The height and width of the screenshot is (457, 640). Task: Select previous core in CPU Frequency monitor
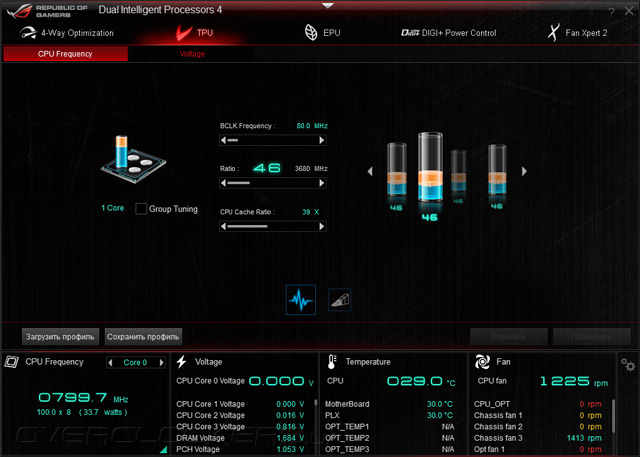(x=110, y=362)
